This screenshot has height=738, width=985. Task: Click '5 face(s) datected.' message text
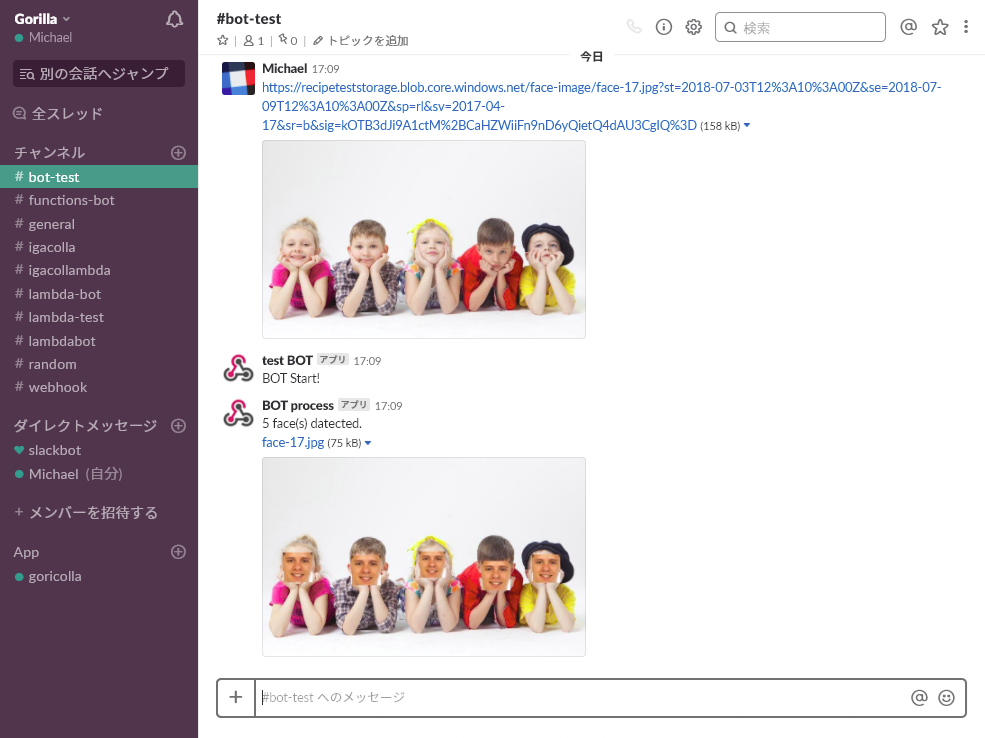point(312,423)
